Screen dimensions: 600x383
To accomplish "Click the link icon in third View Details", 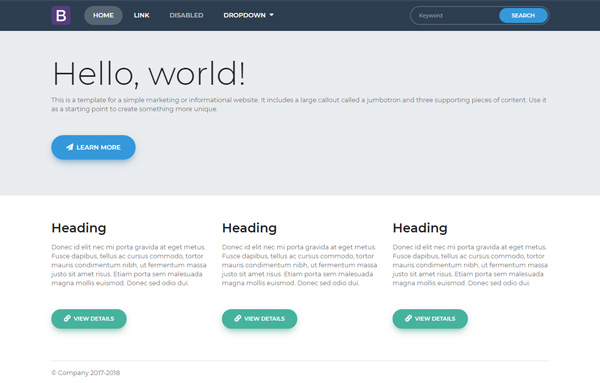I will (409, 318).
